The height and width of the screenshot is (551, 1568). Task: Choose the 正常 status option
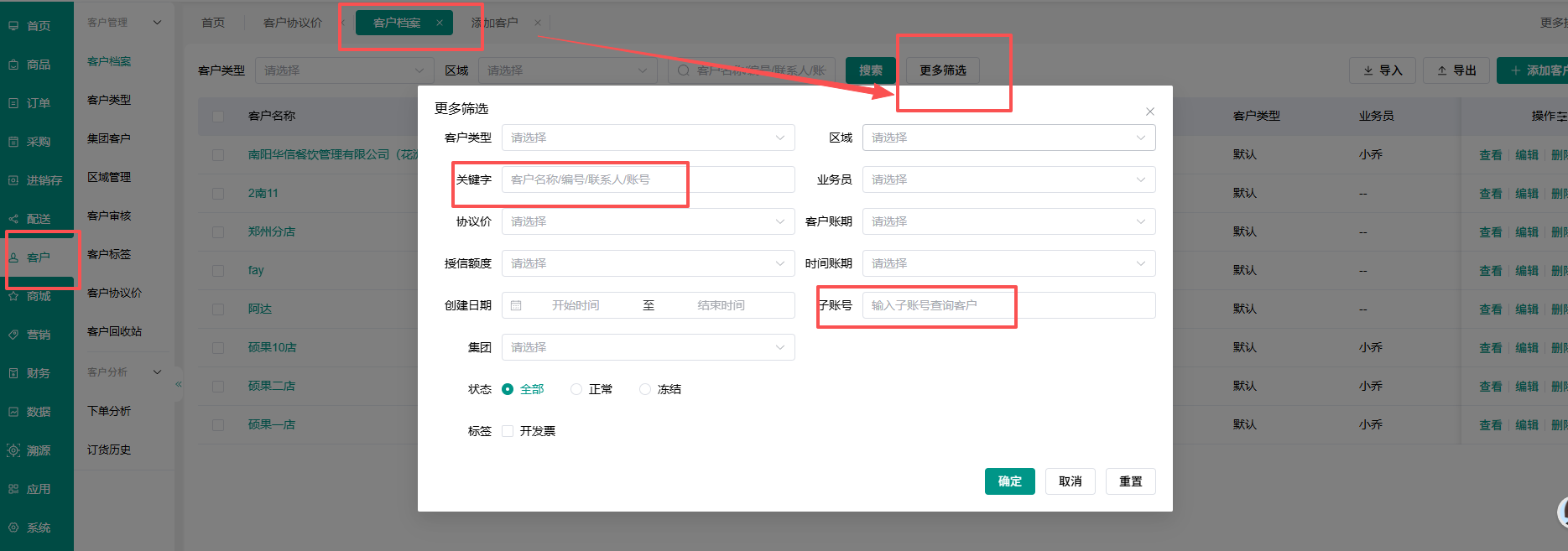(x=576, y=389)
